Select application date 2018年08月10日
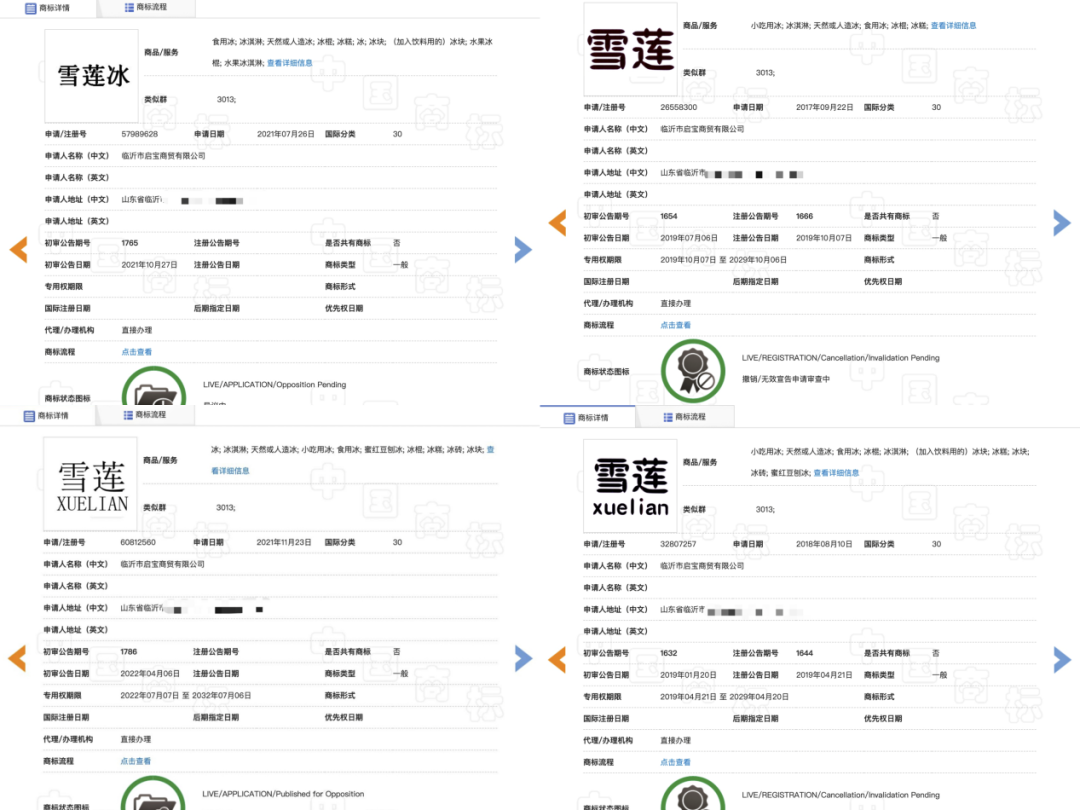1080x810 pixels. 824,544
